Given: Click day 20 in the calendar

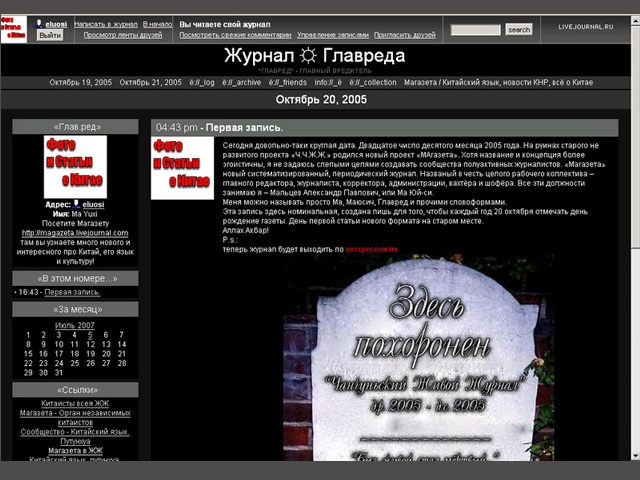Looking at the screenshot, I should [x=106, y=354].
